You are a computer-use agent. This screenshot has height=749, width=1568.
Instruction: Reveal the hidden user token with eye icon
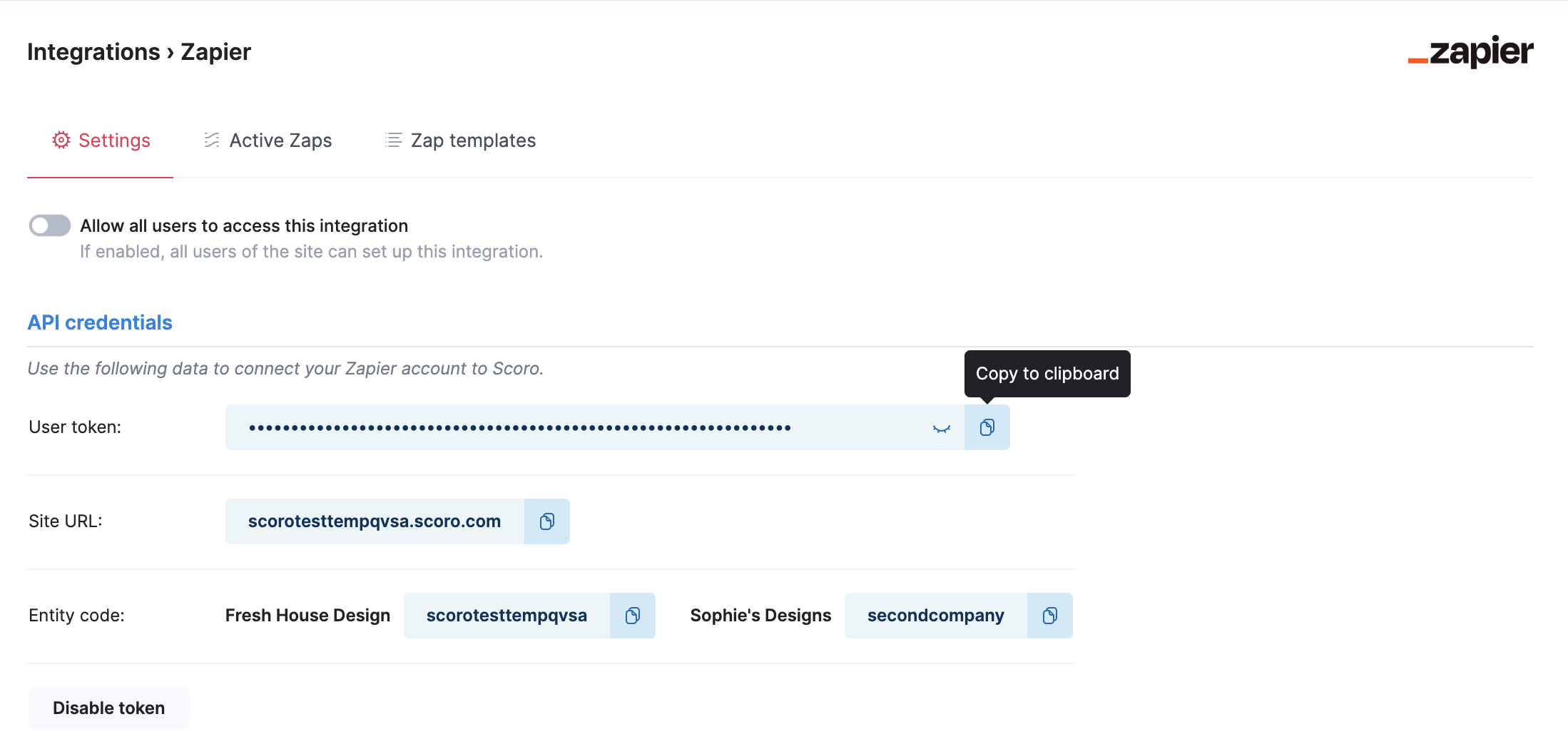(942, 428)
